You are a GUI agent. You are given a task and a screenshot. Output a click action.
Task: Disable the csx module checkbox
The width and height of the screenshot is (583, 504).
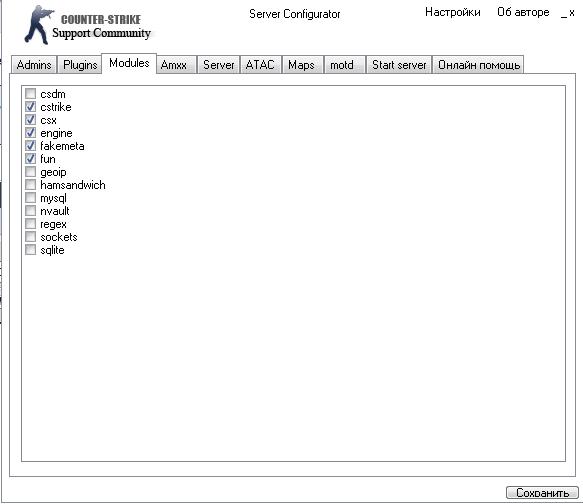tap(30, 120)
